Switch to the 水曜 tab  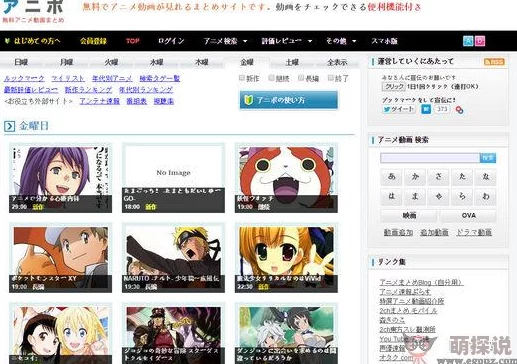pyautogui.click(x=156, y=62)
